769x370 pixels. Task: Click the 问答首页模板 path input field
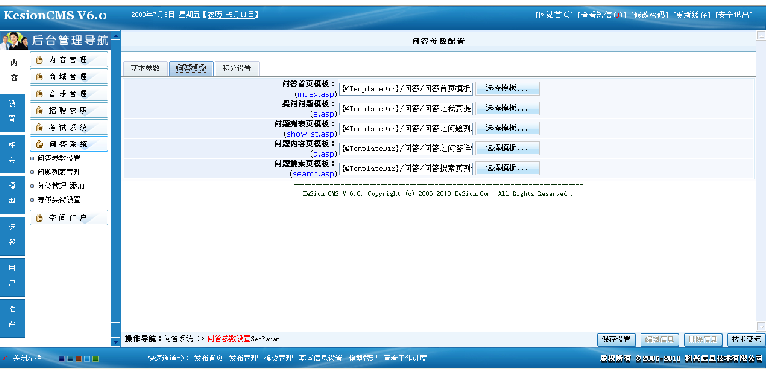tap(406, 88)
